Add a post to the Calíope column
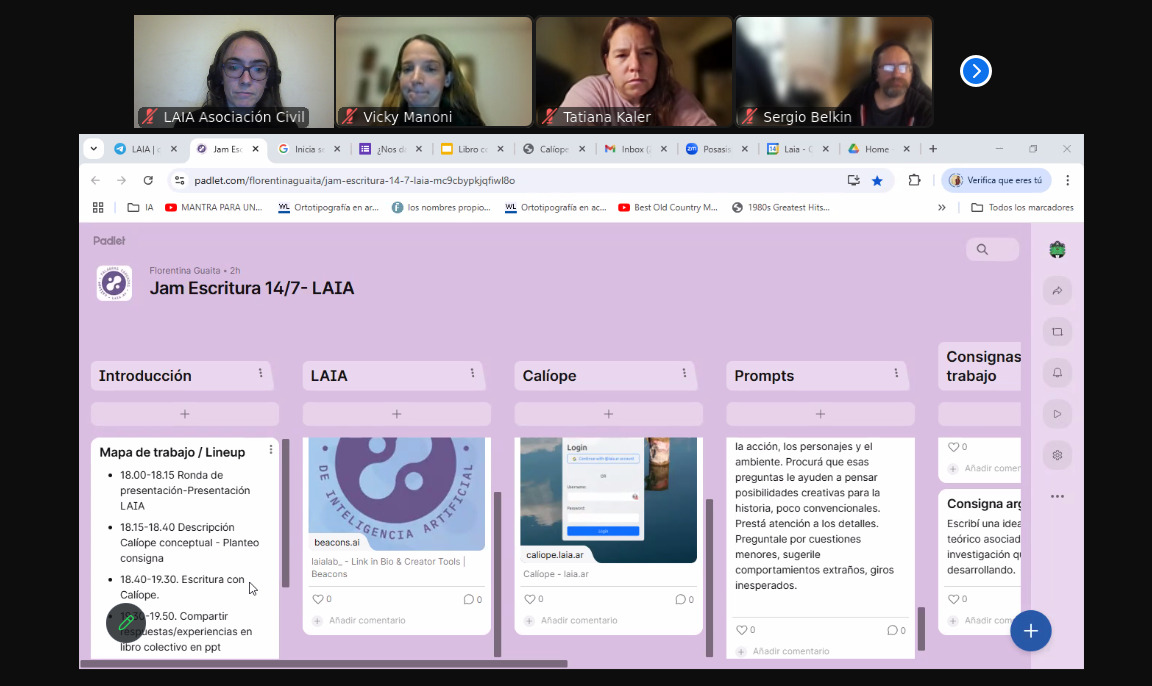The width and height of the screenshot is (1152, 686). 608,414
